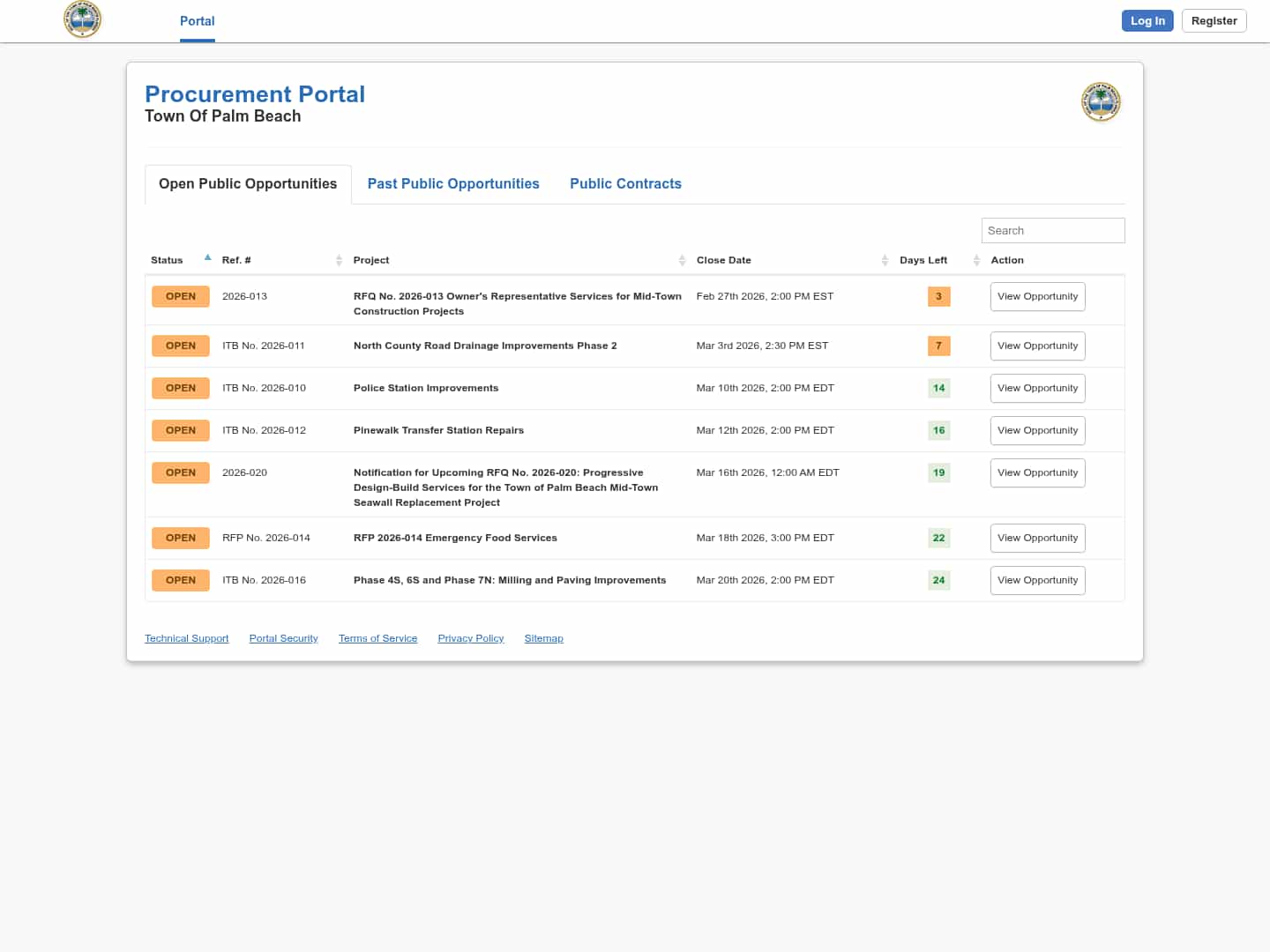View Opportunity for RFP 2026-014 Emergency Food Services
Image resolution: width=1270 pixels, height=952 pixels.
(x=1037, y=539)
